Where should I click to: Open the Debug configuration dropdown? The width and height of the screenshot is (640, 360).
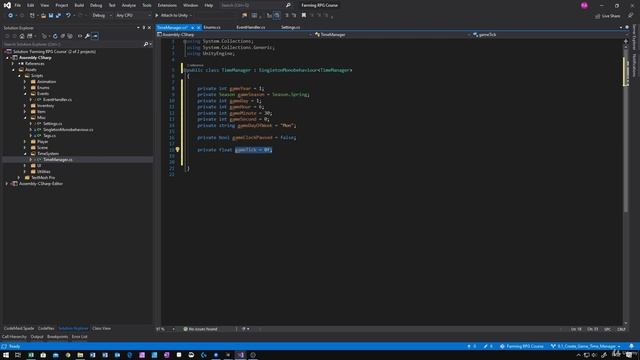point(101,16)
